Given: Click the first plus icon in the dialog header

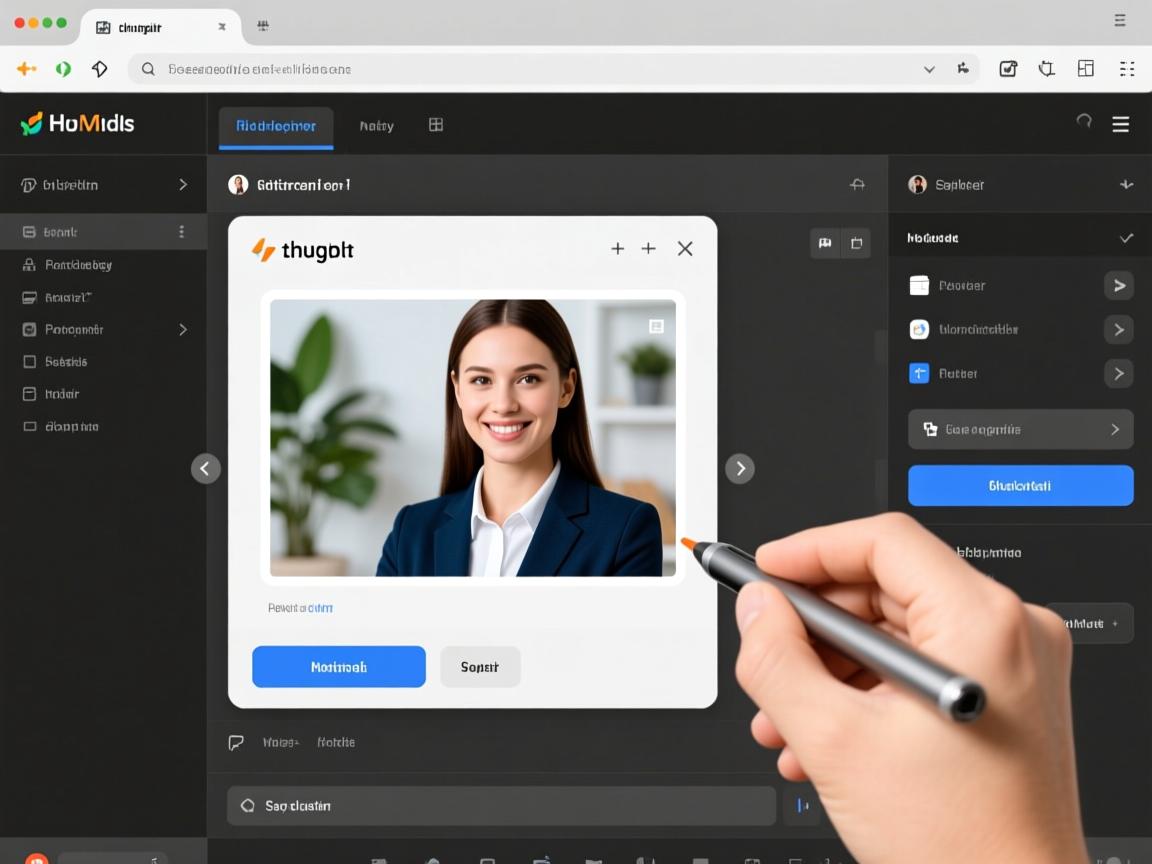Looking at the screenshot, I should point(618,249).
